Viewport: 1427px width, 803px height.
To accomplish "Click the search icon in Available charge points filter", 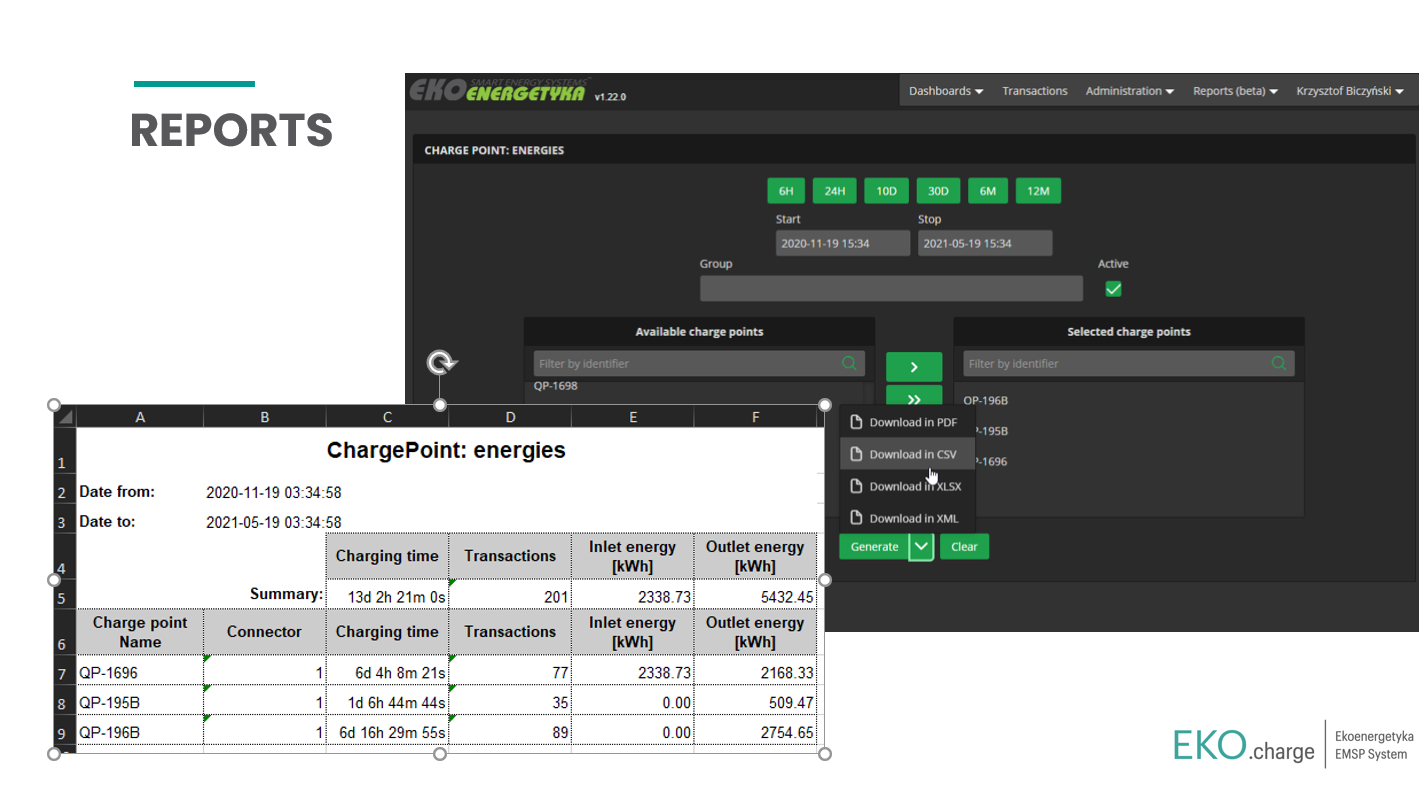I will click(849, 364).
